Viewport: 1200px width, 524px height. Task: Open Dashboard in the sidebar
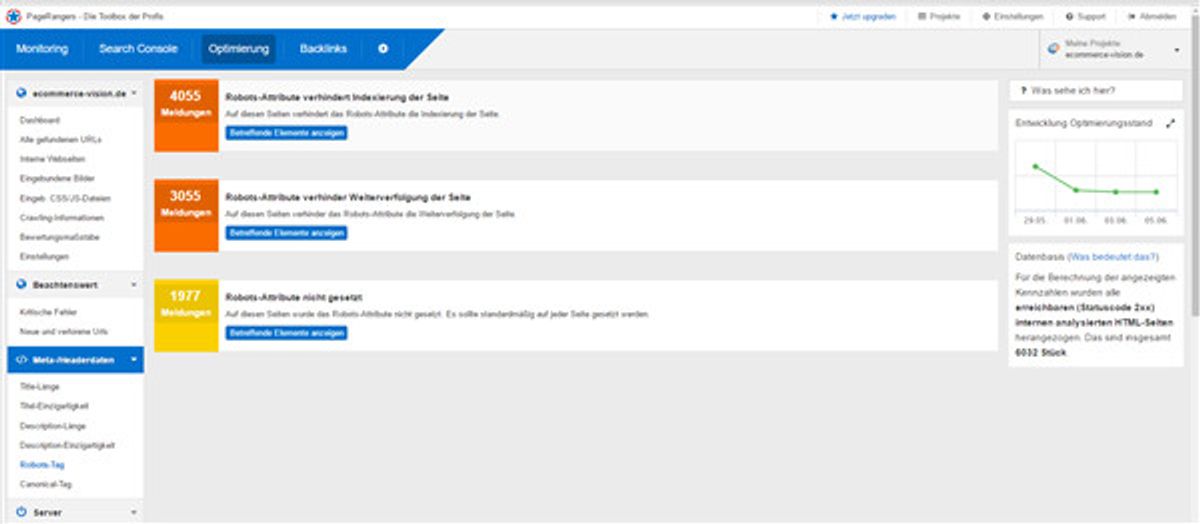coord(41,121)
